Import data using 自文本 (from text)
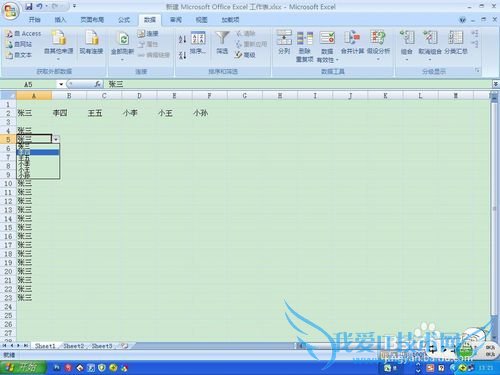 [x=19, y=55]
